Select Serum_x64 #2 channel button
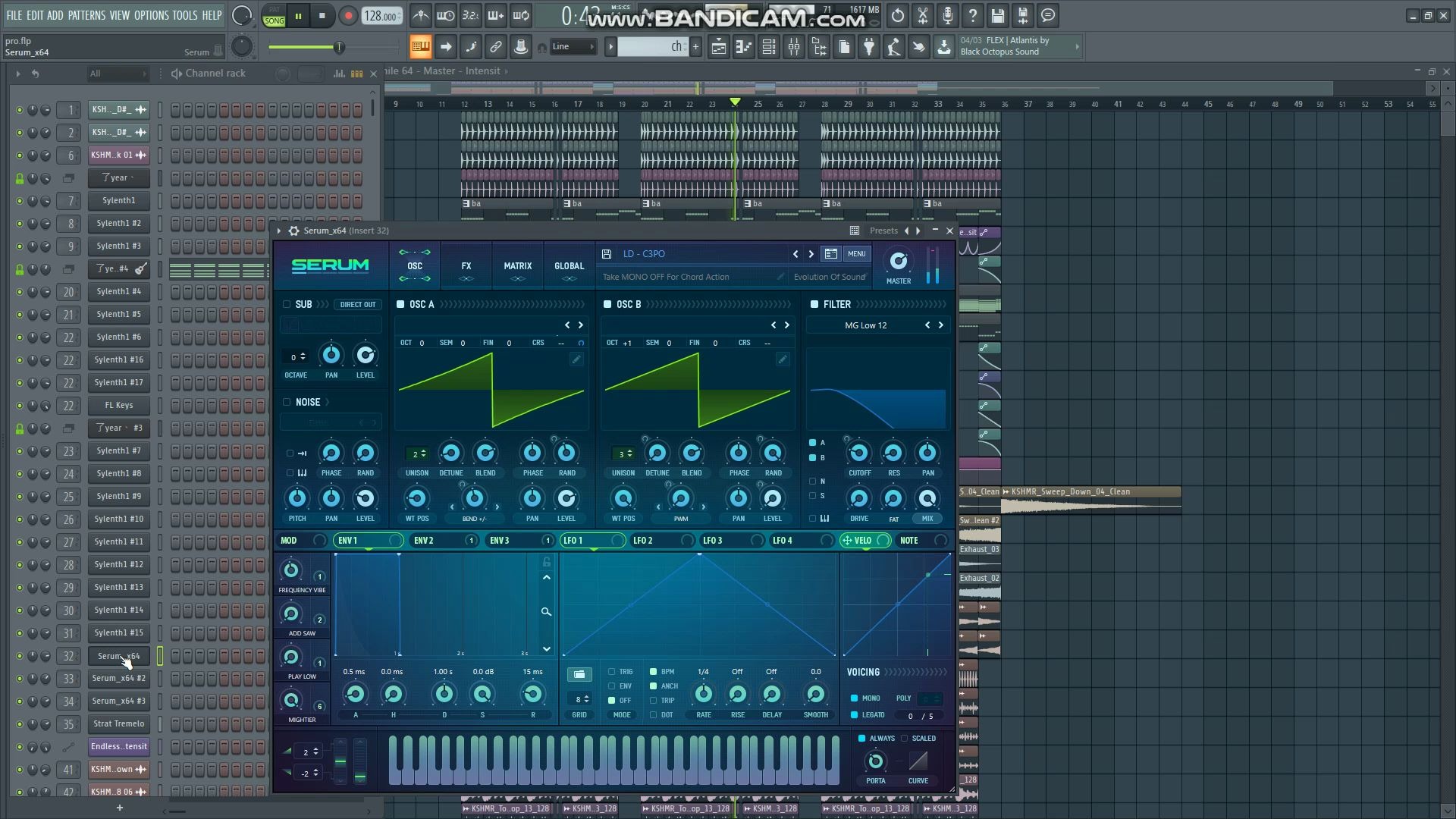Screen dimensions: 1456x819 pos(119,679)
